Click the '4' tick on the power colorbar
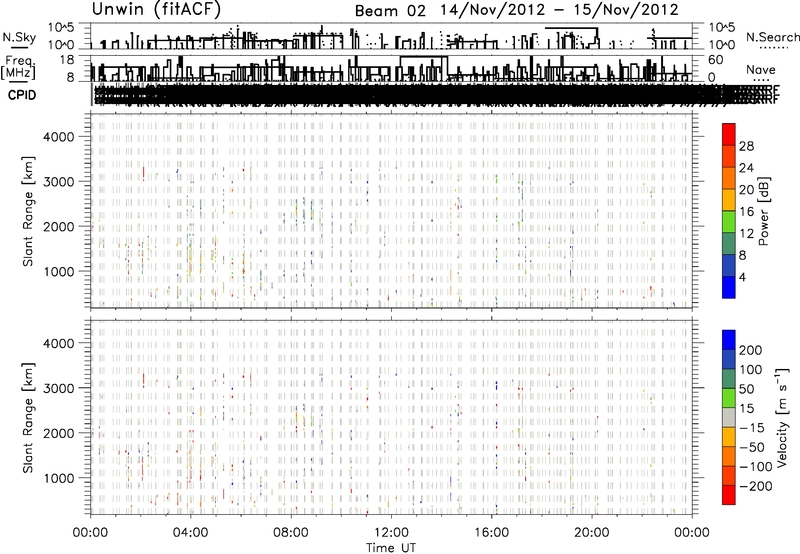Screen dimensions: 800x554 pyautogui.click(x=743, y=277)
